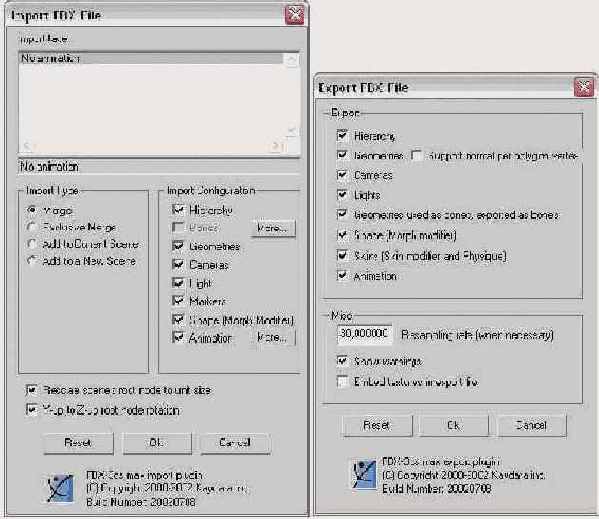The height and width of the screenshot is (519, 599).
Task: Close the import FBX dialog window
Action: tap(295, 15)
